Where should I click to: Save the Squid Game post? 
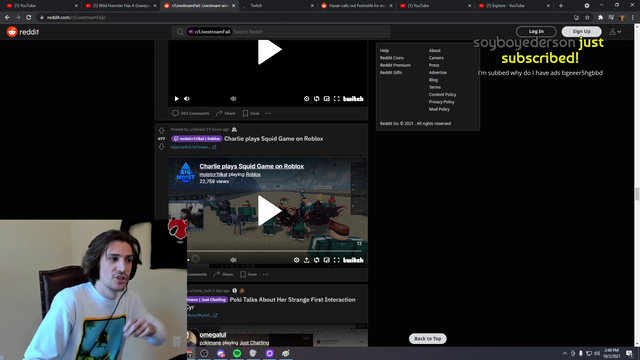pyautogui.click(x=249, y=274)
